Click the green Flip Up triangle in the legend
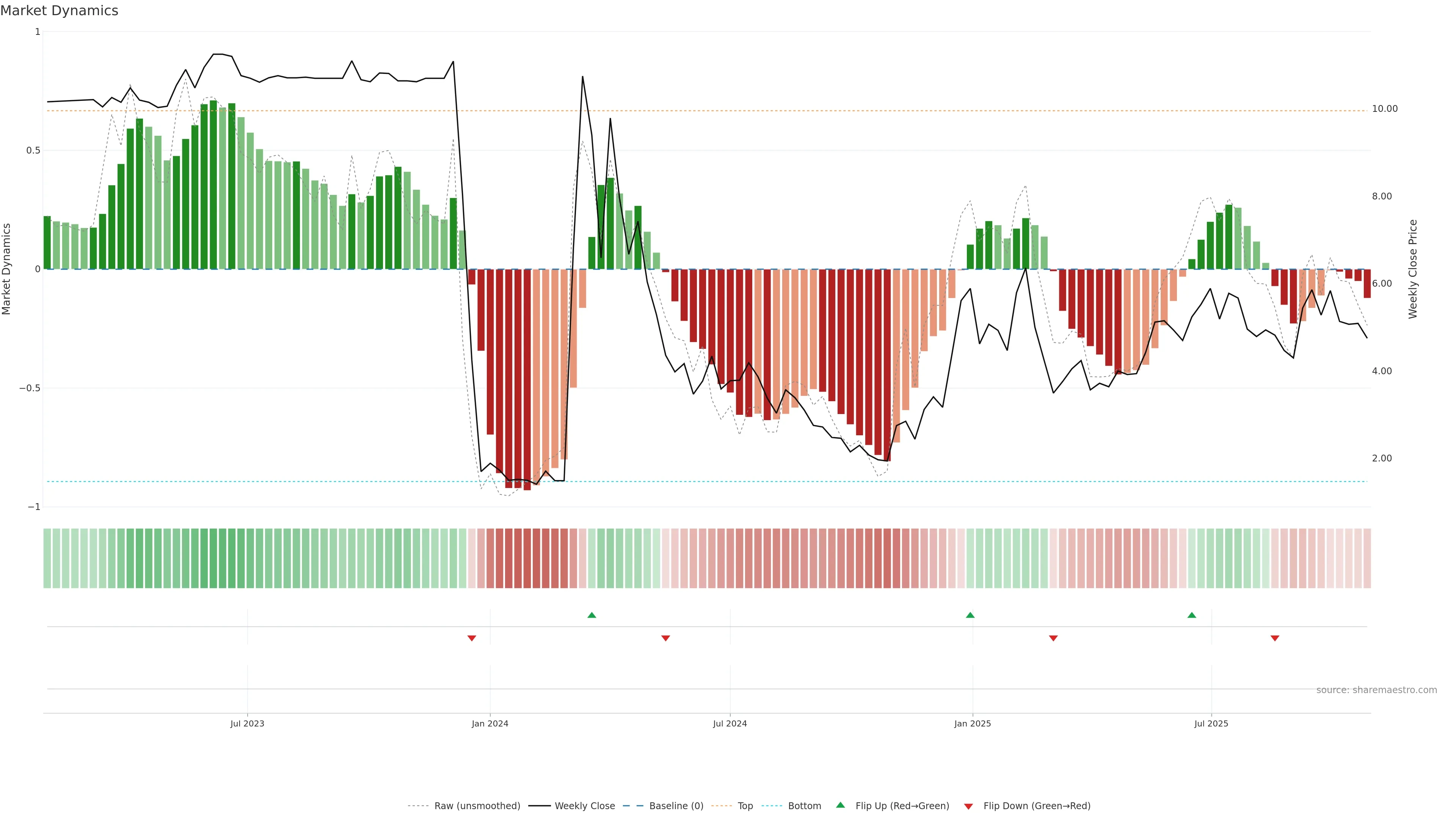Screen dimensions: 1456x819 [840, 805]
